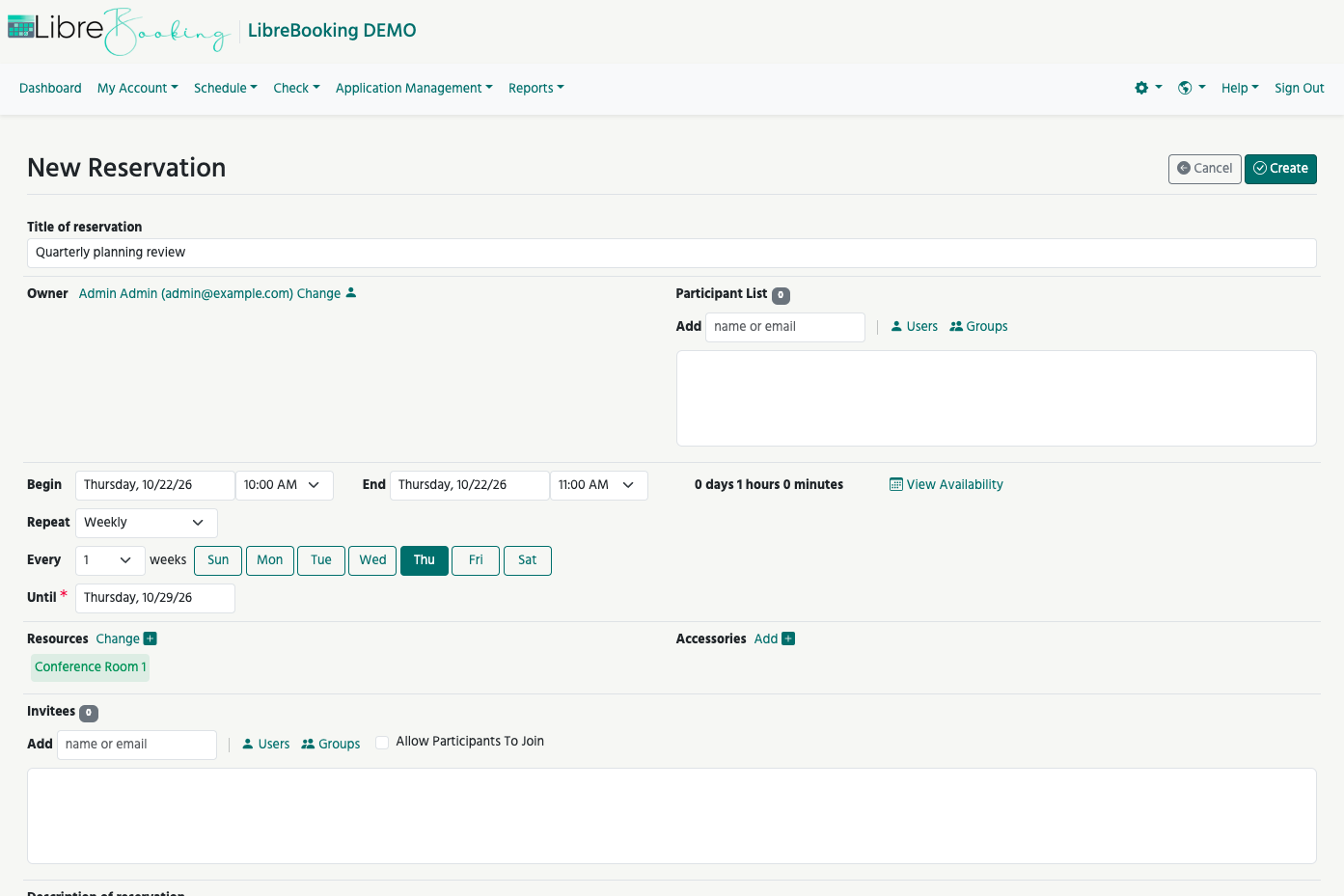This screenshot has height=896, width=1344.
Task: Open the Schedule menu
Action: [226, 88]
